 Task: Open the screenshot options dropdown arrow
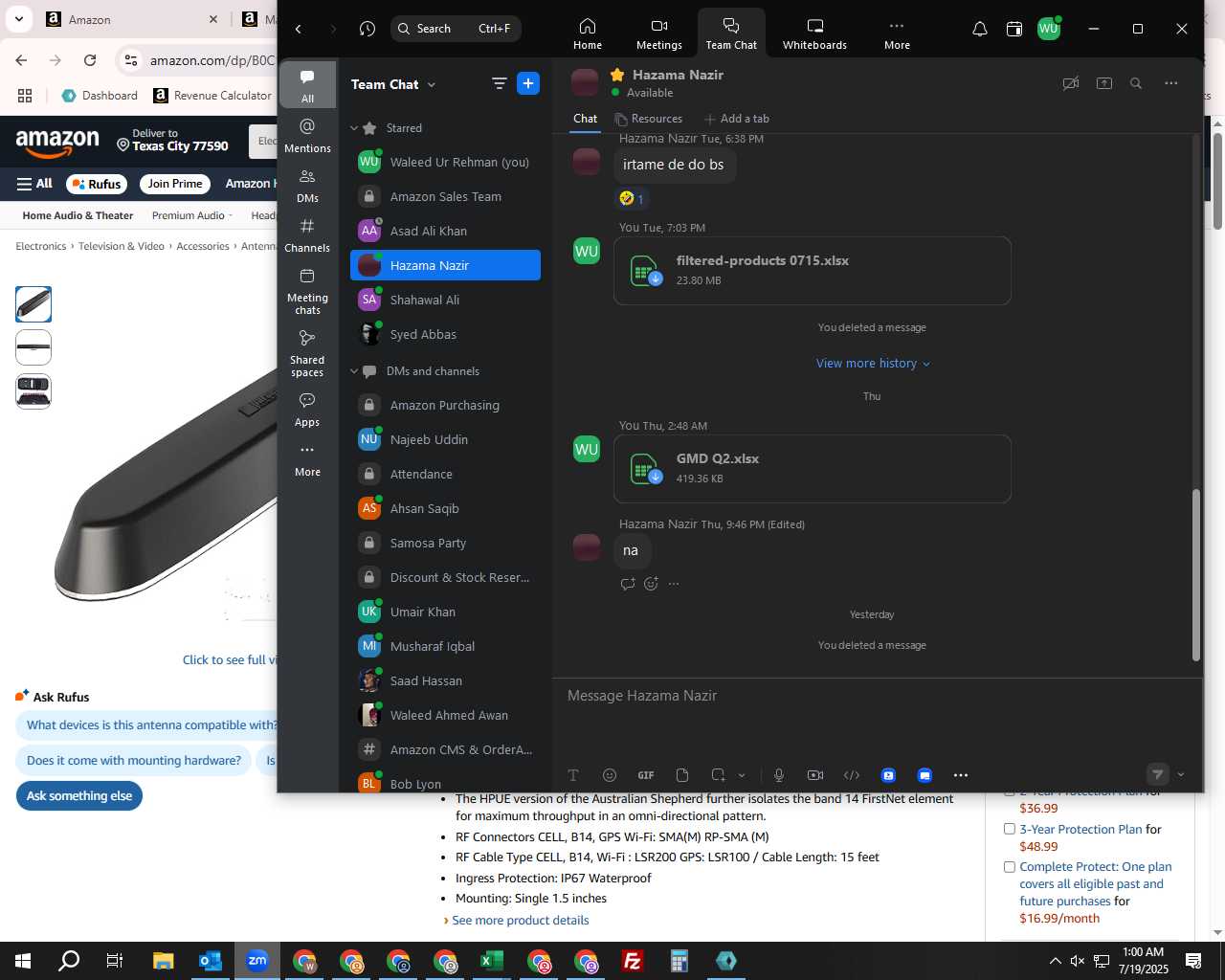click(742, 775)
